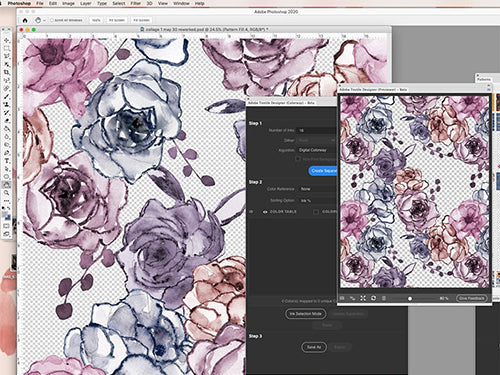Click the Fill Screen button
500x375 pixels.
pyautogui.click(x=142, y=20)
